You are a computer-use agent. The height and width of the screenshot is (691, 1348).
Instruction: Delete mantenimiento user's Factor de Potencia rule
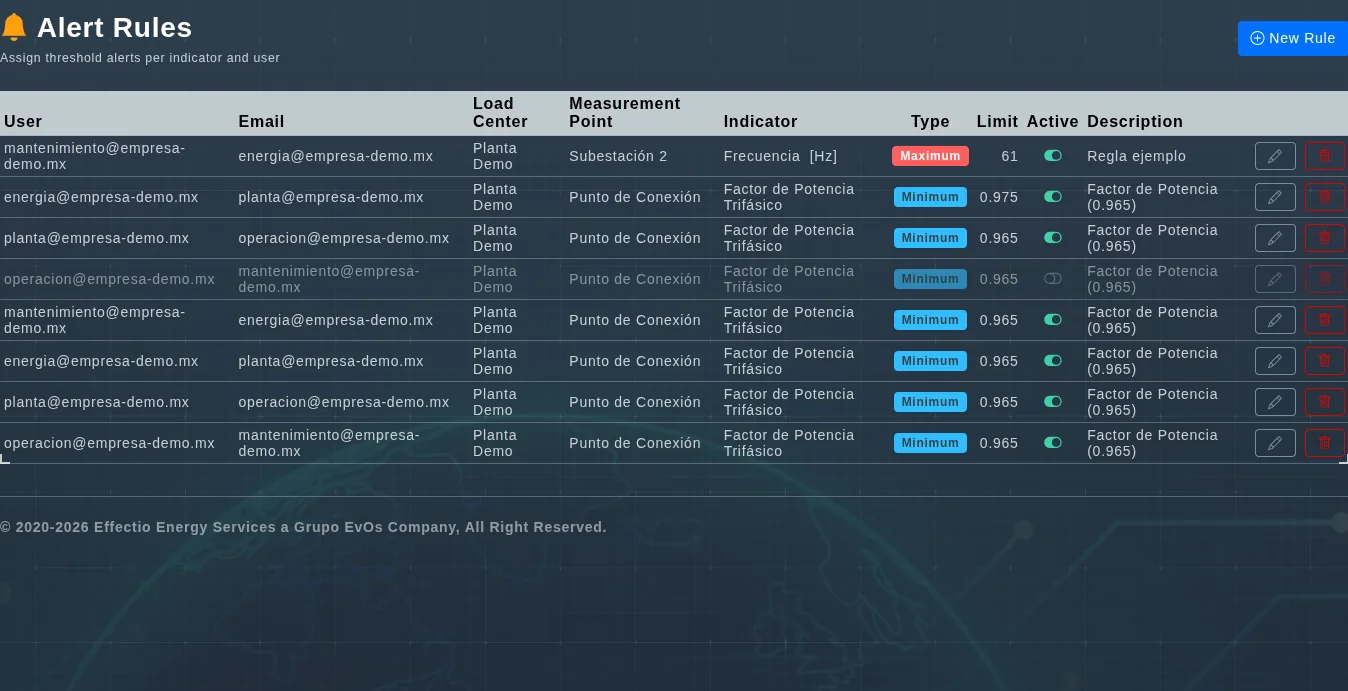pos(1325,320)
